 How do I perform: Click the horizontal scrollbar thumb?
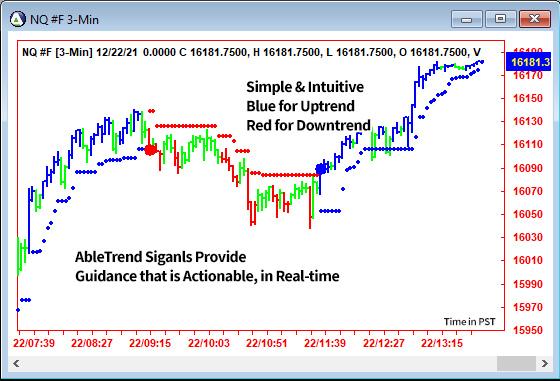tap(516, 364)
